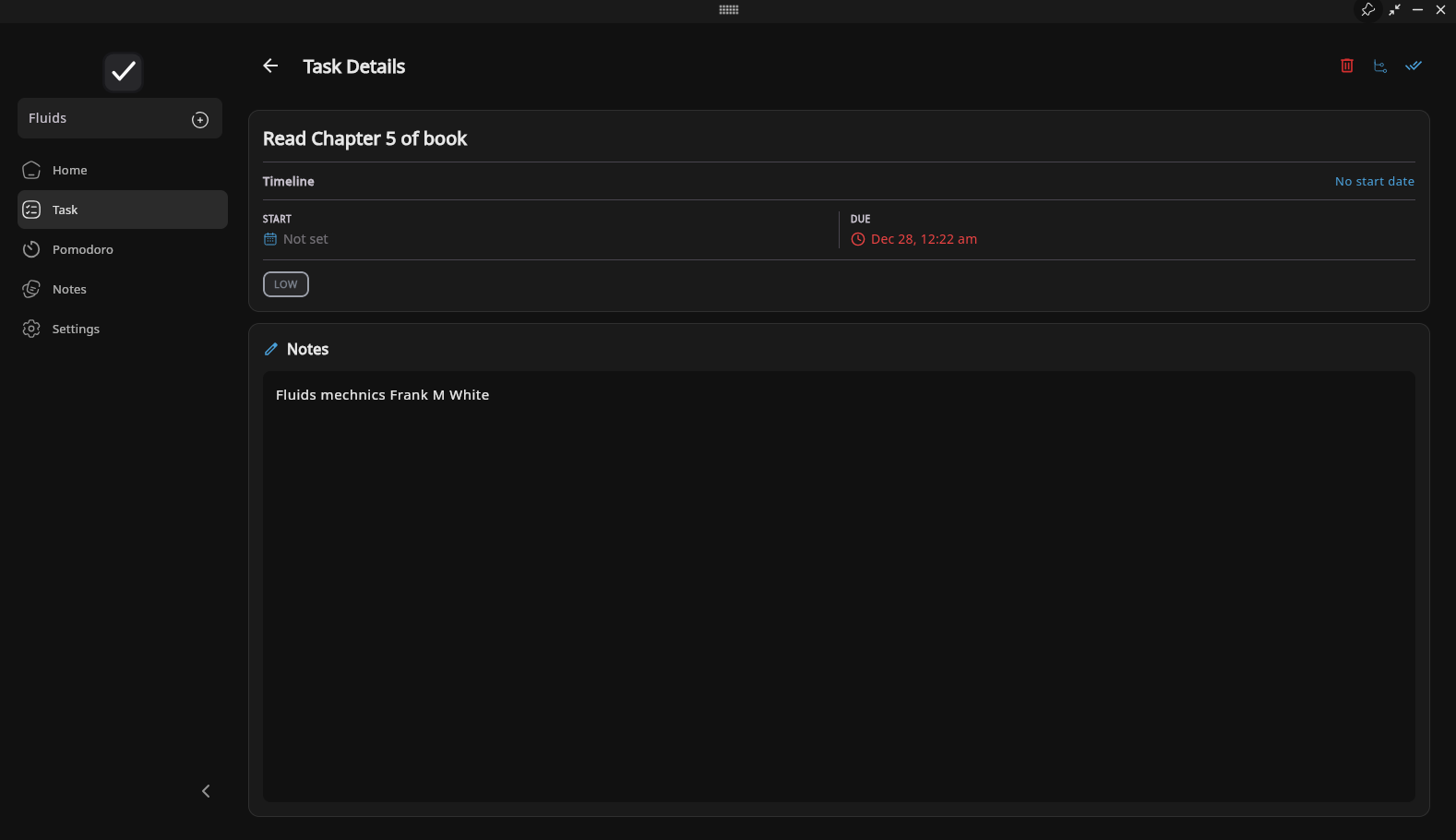
Task: Click the Notes icon in sidebar
Action: pyautogui.click(x=31, y=289)
